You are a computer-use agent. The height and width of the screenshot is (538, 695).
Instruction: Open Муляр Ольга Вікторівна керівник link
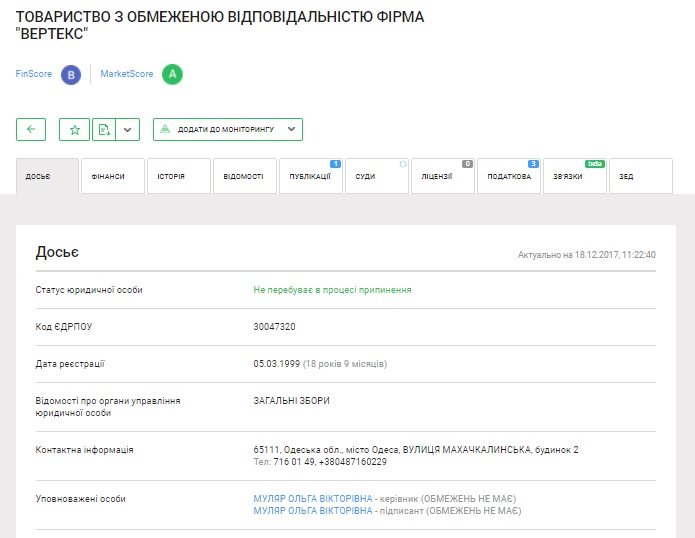tap(313, 498)
